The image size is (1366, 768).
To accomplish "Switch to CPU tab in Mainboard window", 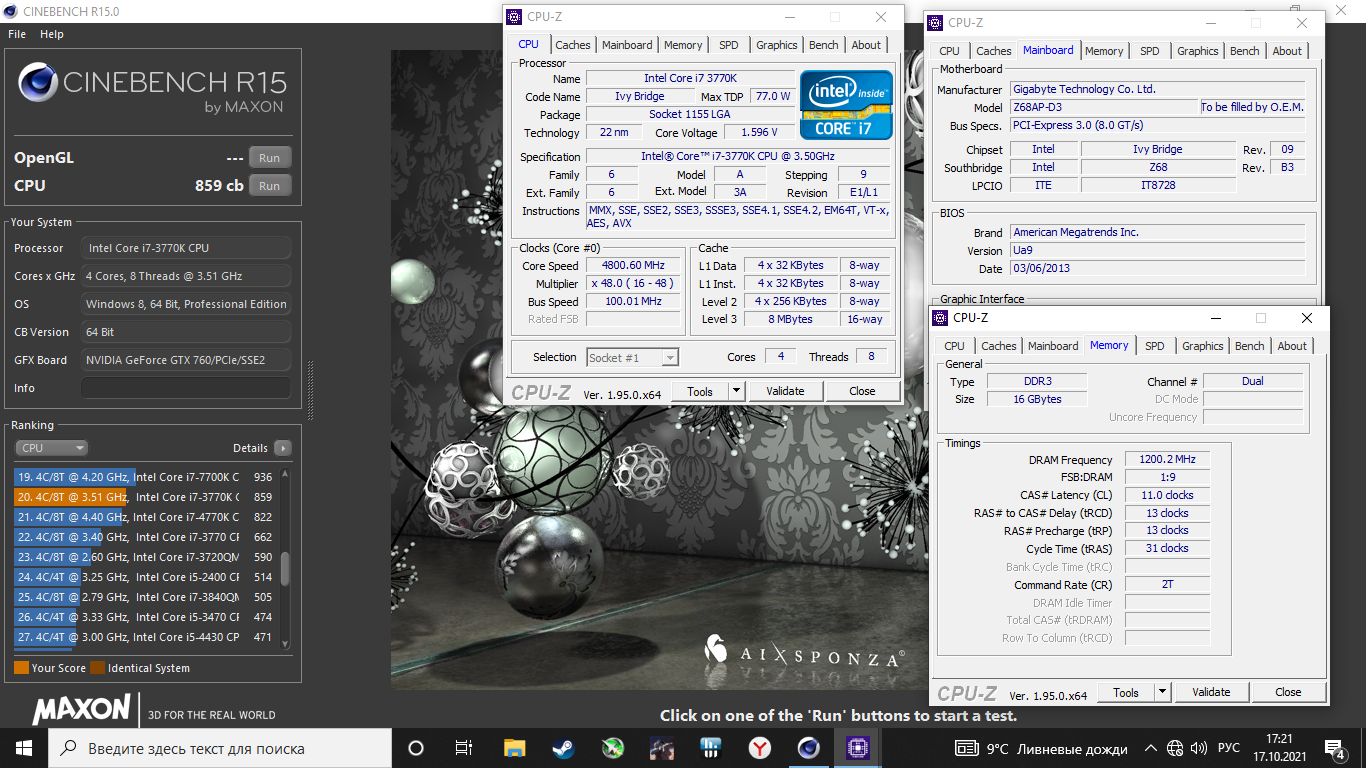I will point(949,51).
